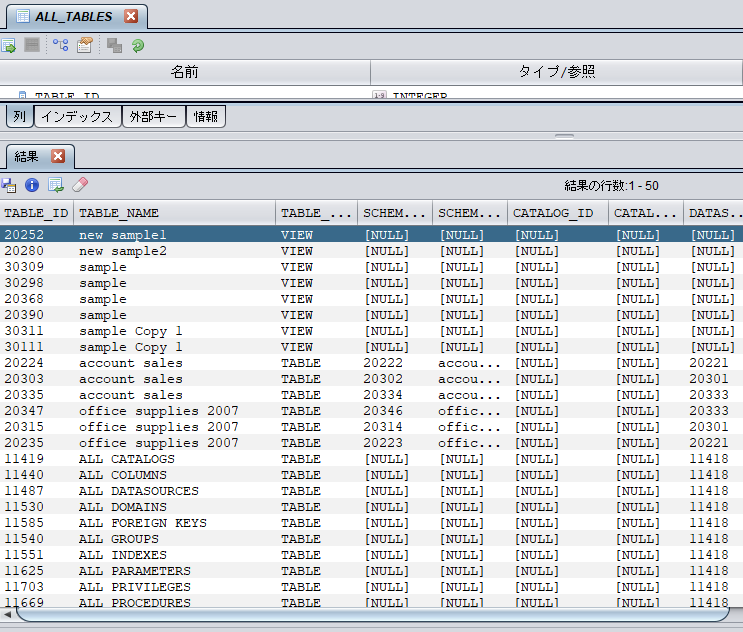Switch to the インデックス tab

click(x=77, y=116)
